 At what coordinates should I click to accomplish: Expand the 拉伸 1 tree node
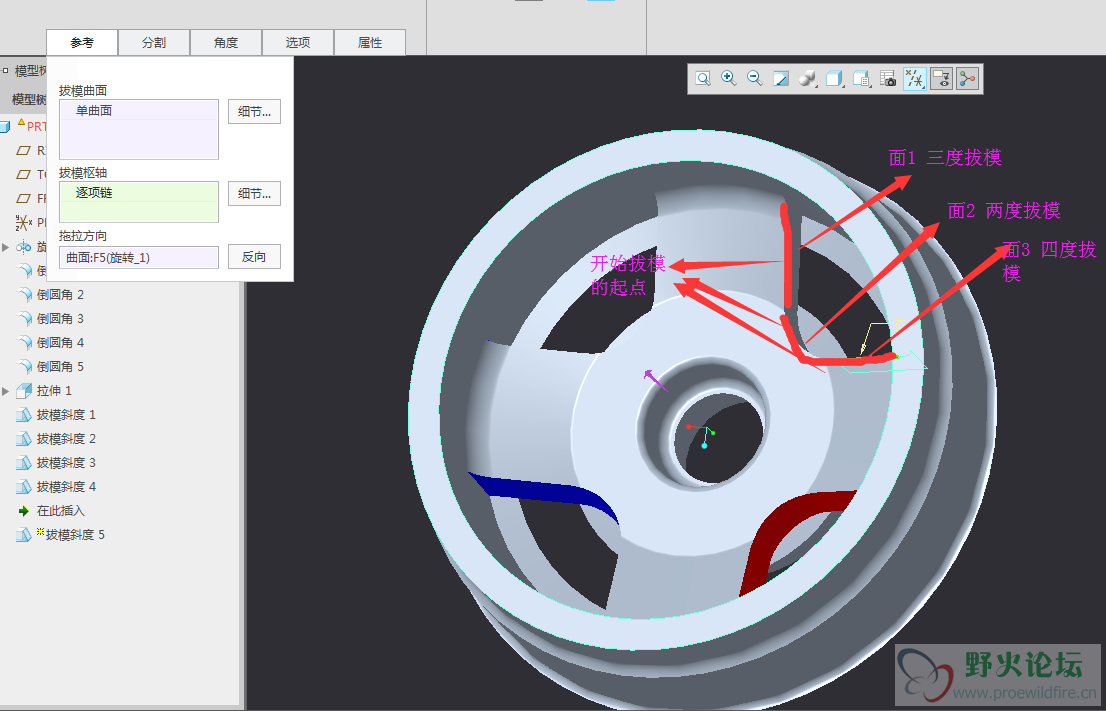[6, 391]
